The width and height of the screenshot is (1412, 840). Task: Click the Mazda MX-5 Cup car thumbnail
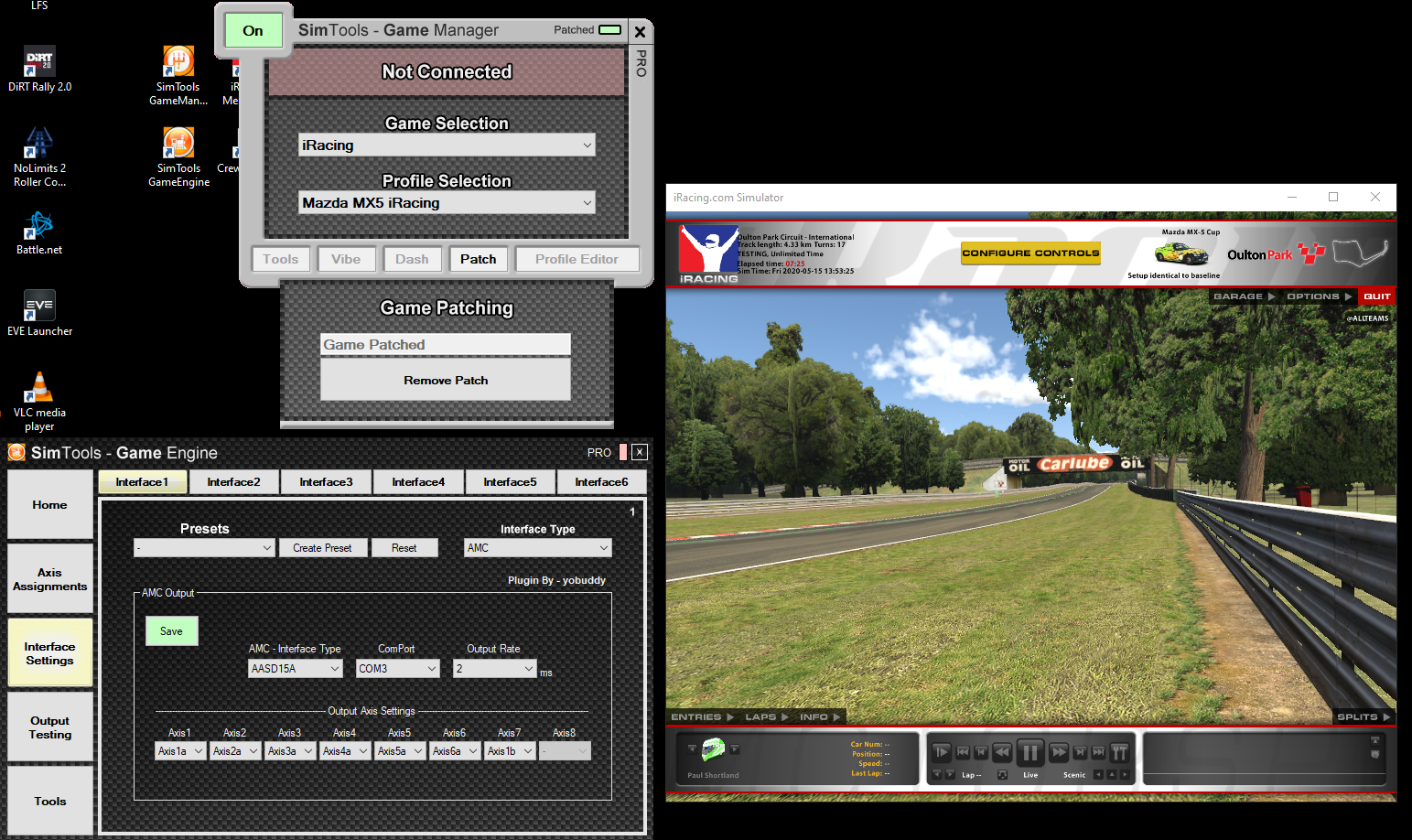(x=1181, y=253)
